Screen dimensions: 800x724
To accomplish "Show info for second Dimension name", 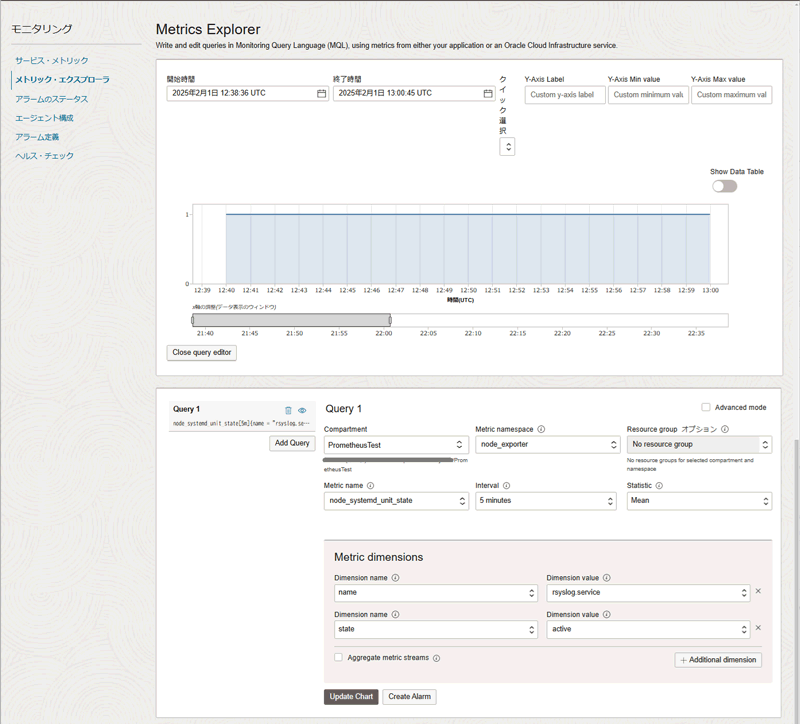I will pos(395,614).
